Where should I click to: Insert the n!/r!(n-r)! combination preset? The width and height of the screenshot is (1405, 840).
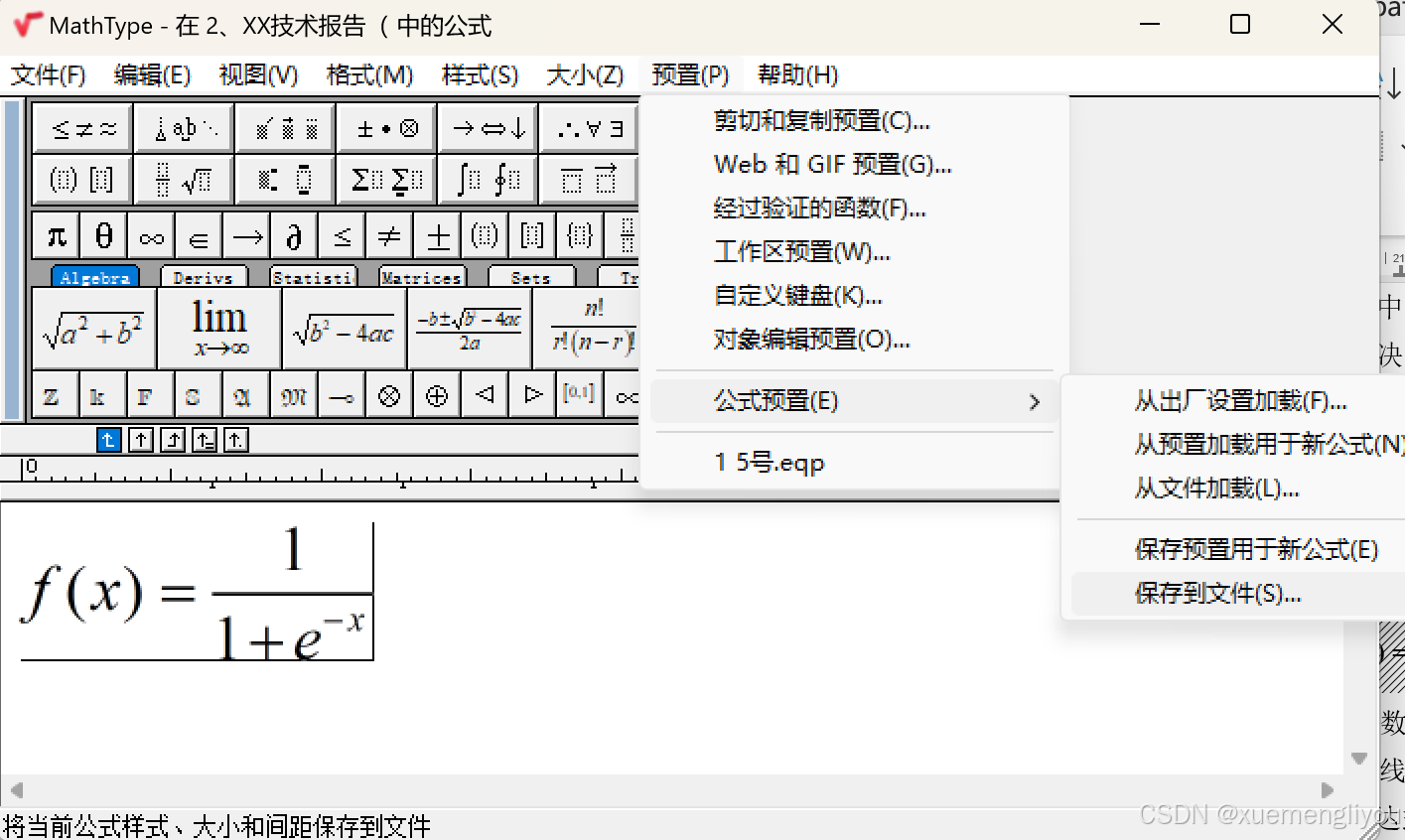coord(590,328)
